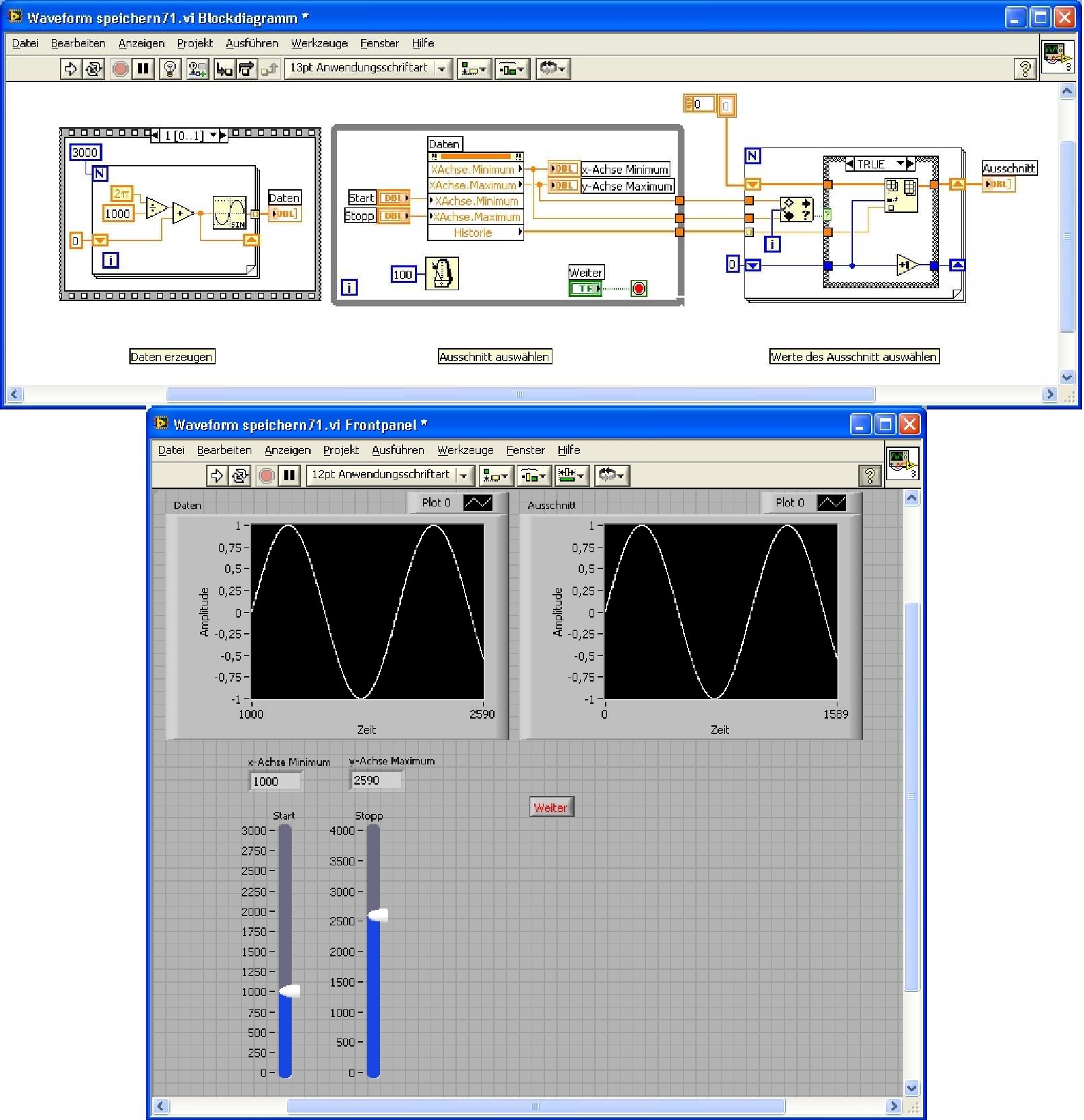Image resolution: width=1084 pixels, height=1120 pixels.
Task: Start continuous run in Blockdiagramm toolbar
Action: [x=93, y=69]
